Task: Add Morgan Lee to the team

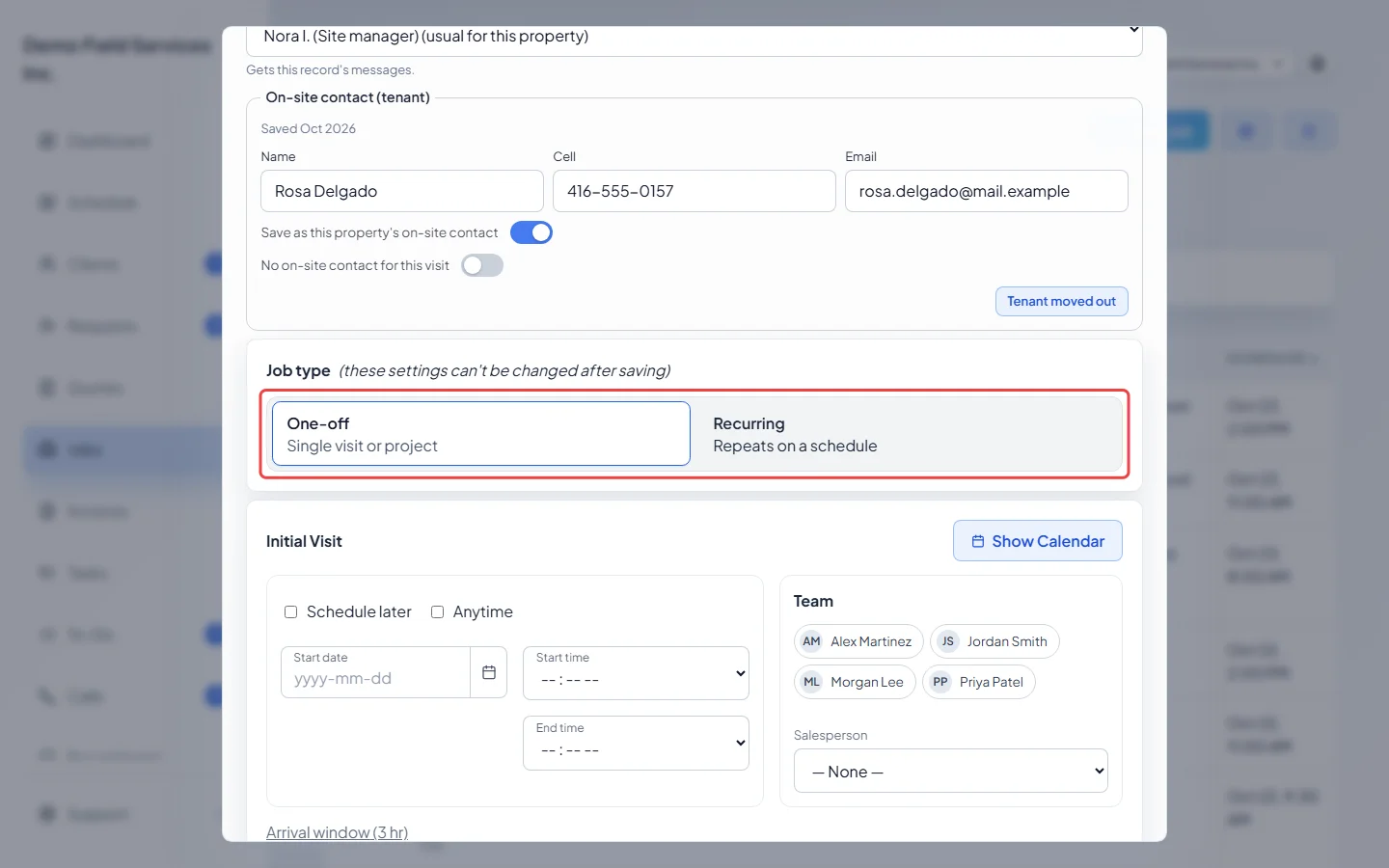Action: [x=855, y=682]
